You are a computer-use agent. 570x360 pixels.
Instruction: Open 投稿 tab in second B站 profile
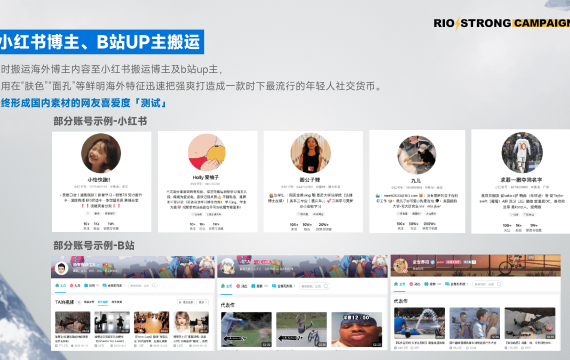tap(259, 286)
